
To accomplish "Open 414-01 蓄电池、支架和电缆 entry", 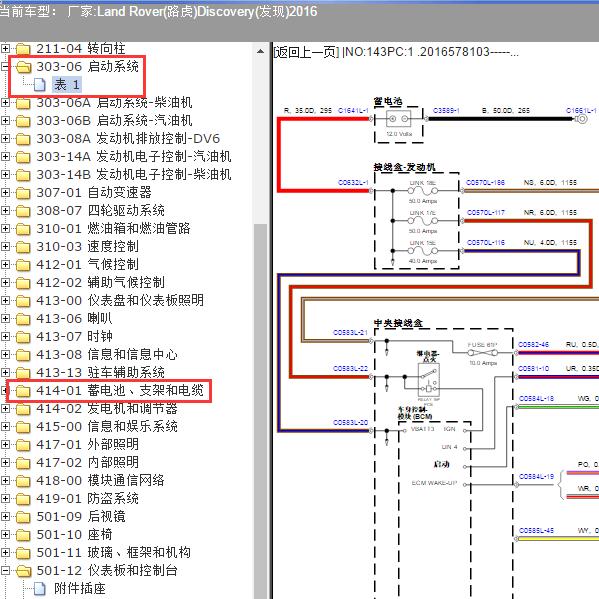I will [120, 390].
